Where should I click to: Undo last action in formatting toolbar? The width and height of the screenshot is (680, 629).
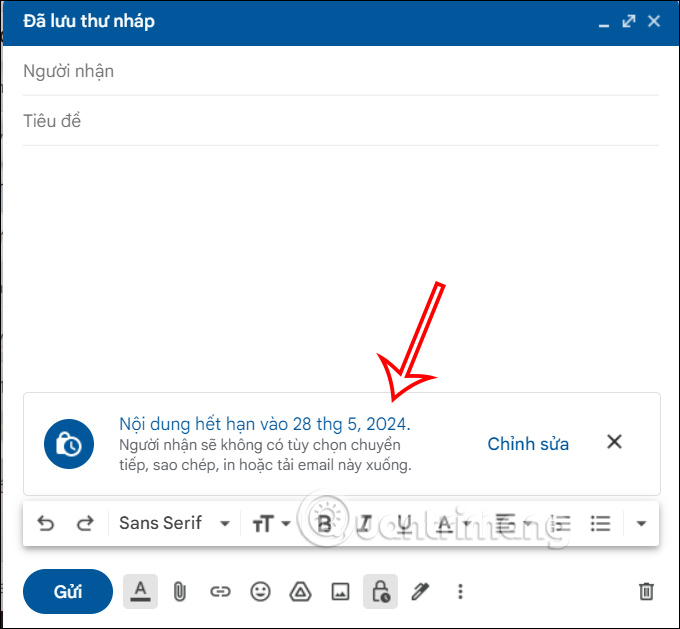click(x=46, y=523)
